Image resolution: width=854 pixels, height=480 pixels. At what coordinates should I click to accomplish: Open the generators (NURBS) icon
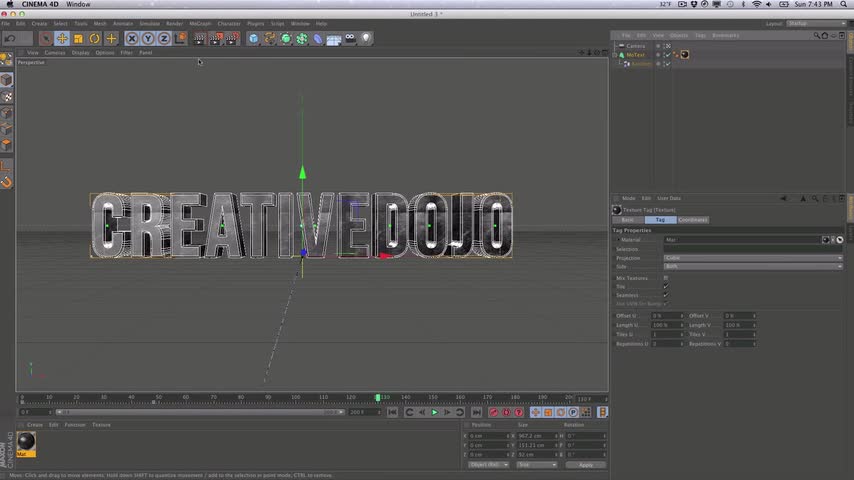point(286,39)
